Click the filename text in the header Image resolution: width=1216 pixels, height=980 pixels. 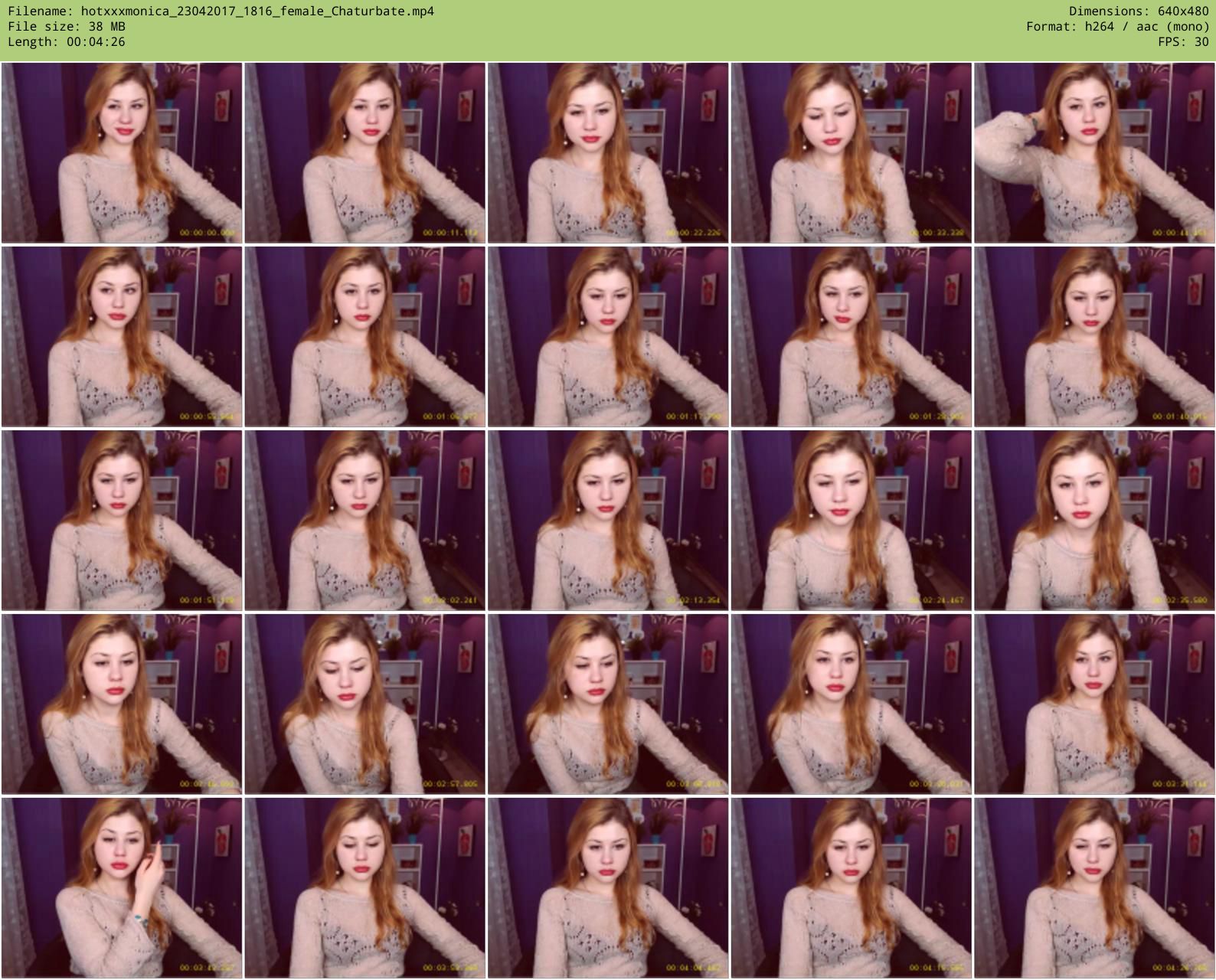coord(221,11)
